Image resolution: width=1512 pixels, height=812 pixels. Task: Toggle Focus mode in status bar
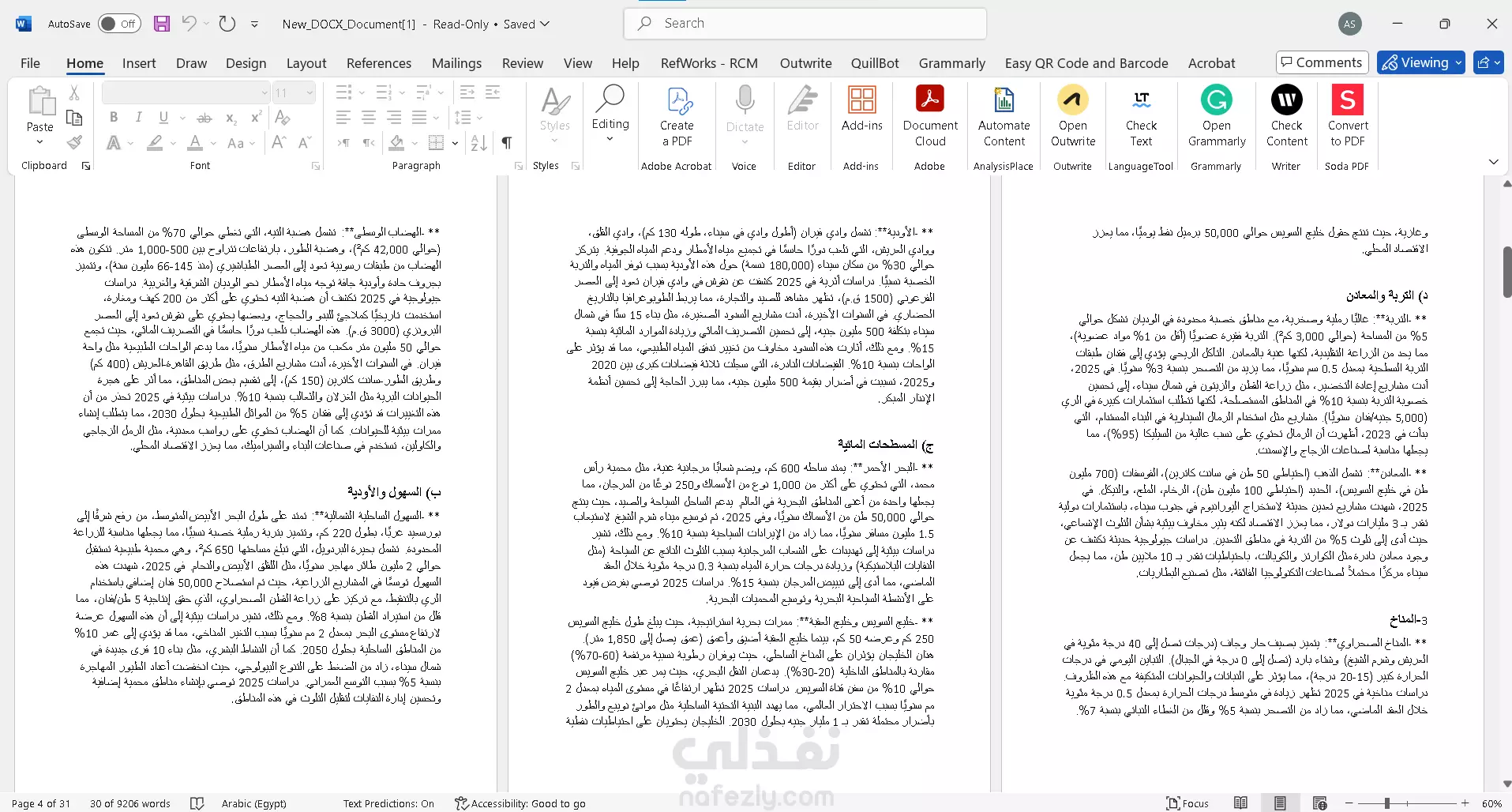(x=1187, y=803)
